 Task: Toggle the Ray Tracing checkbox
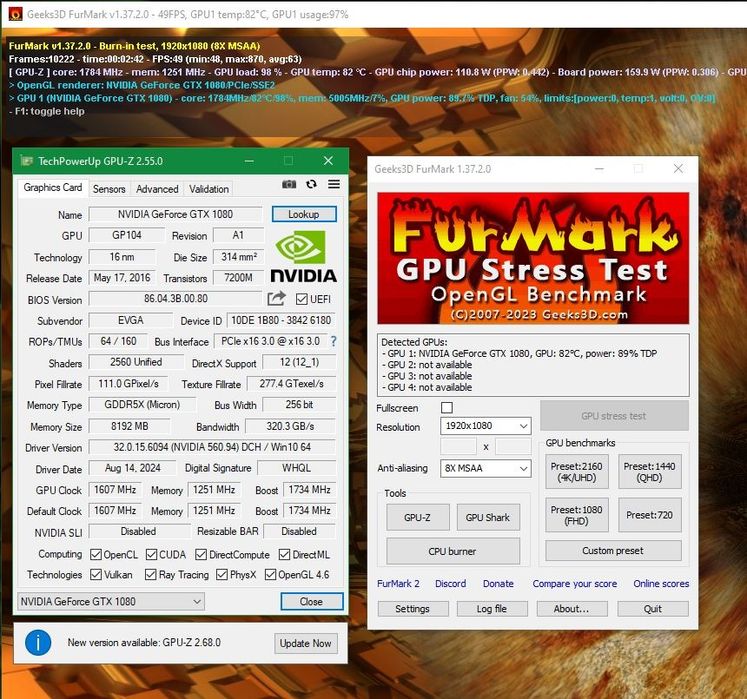point(151,574)
